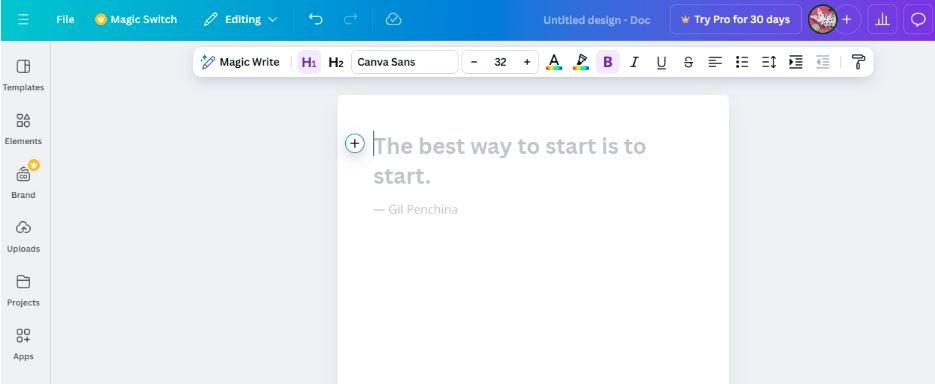Open the comments speech bubble
The image size is (935, 384).
coord(918,20)
